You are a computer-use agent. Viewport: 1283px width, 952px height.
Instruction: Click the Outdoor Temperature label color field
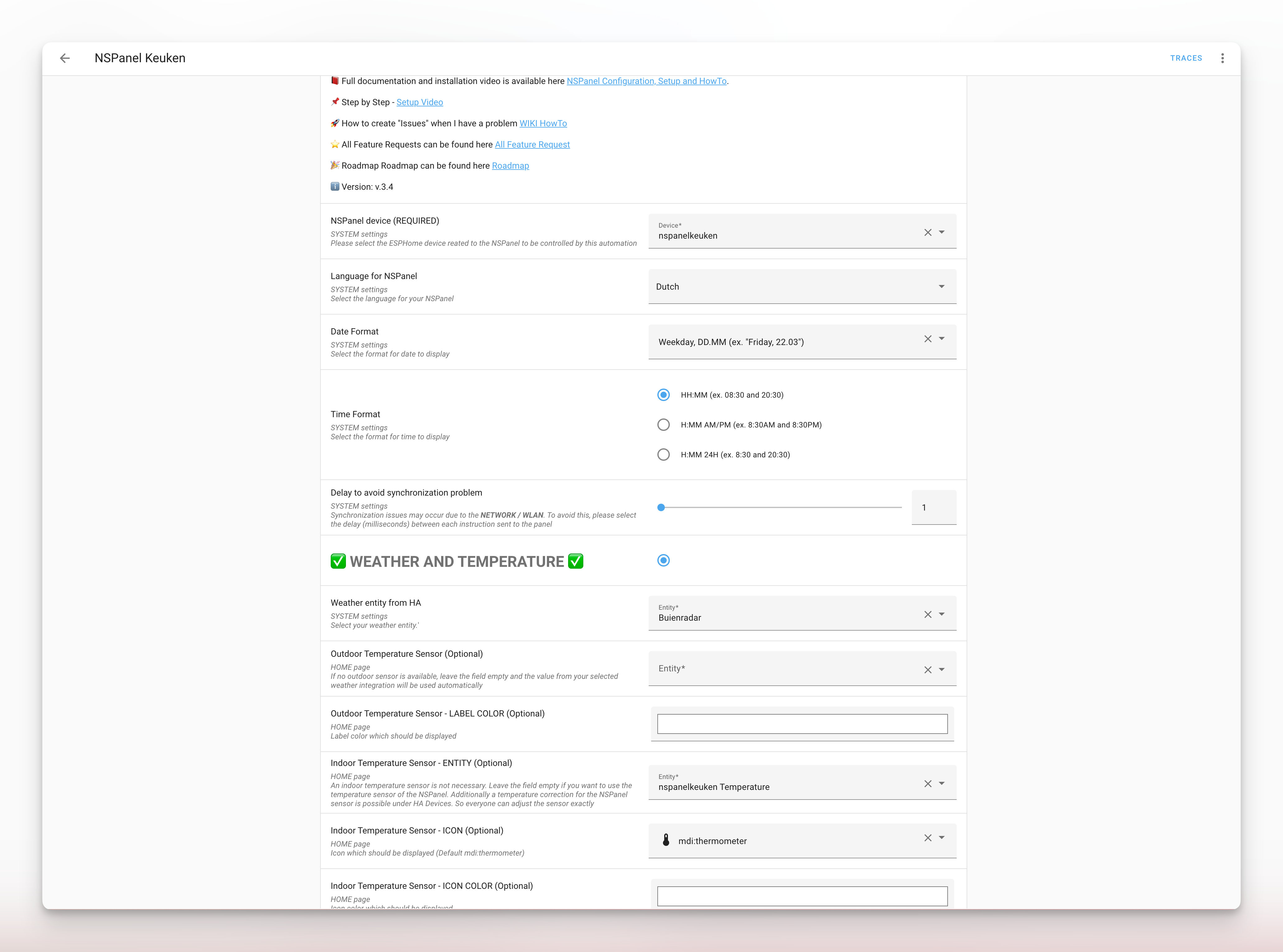point(802,724)
